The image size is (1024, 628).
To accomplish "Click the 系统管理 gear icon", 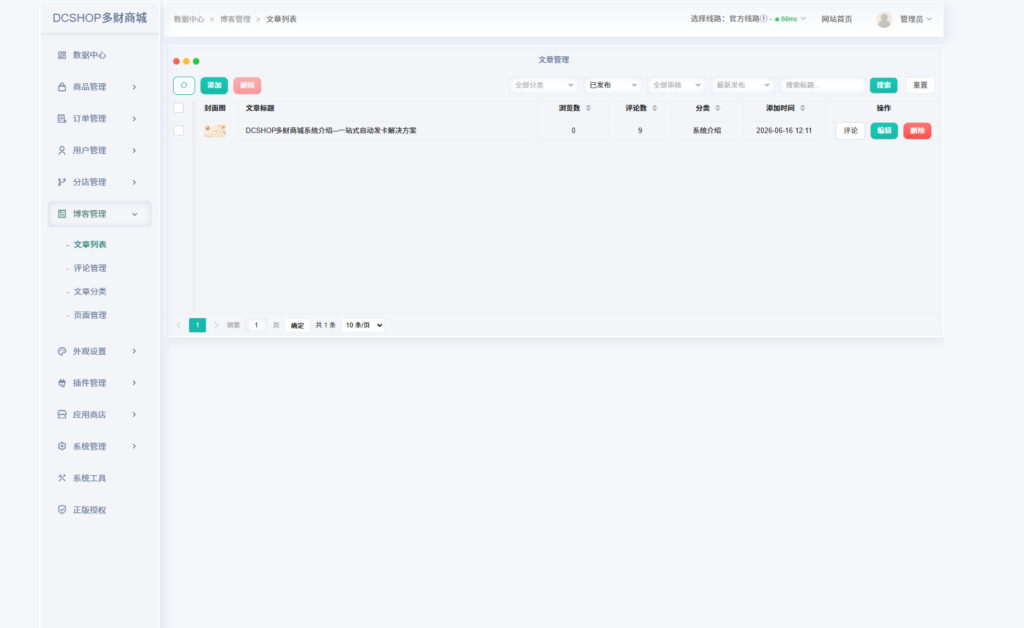I will [x=62, y=447].
